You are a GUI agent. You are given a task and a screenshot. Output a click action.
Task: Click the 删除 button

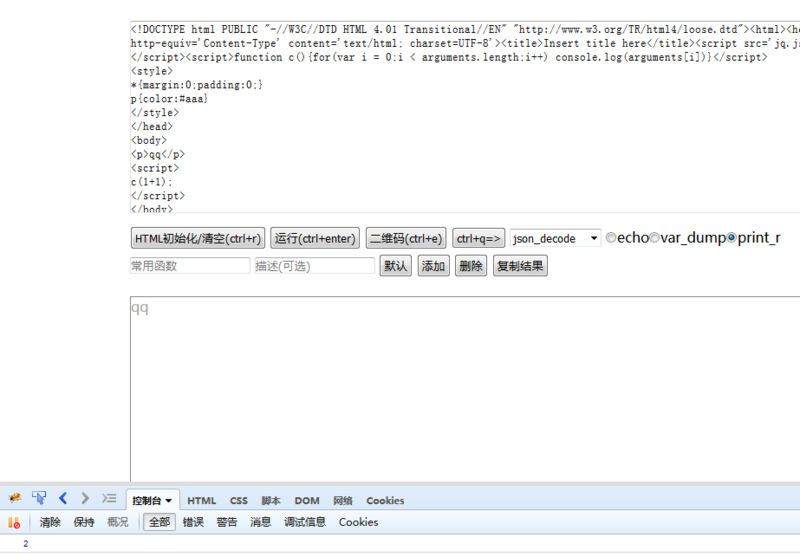(471, 266)
